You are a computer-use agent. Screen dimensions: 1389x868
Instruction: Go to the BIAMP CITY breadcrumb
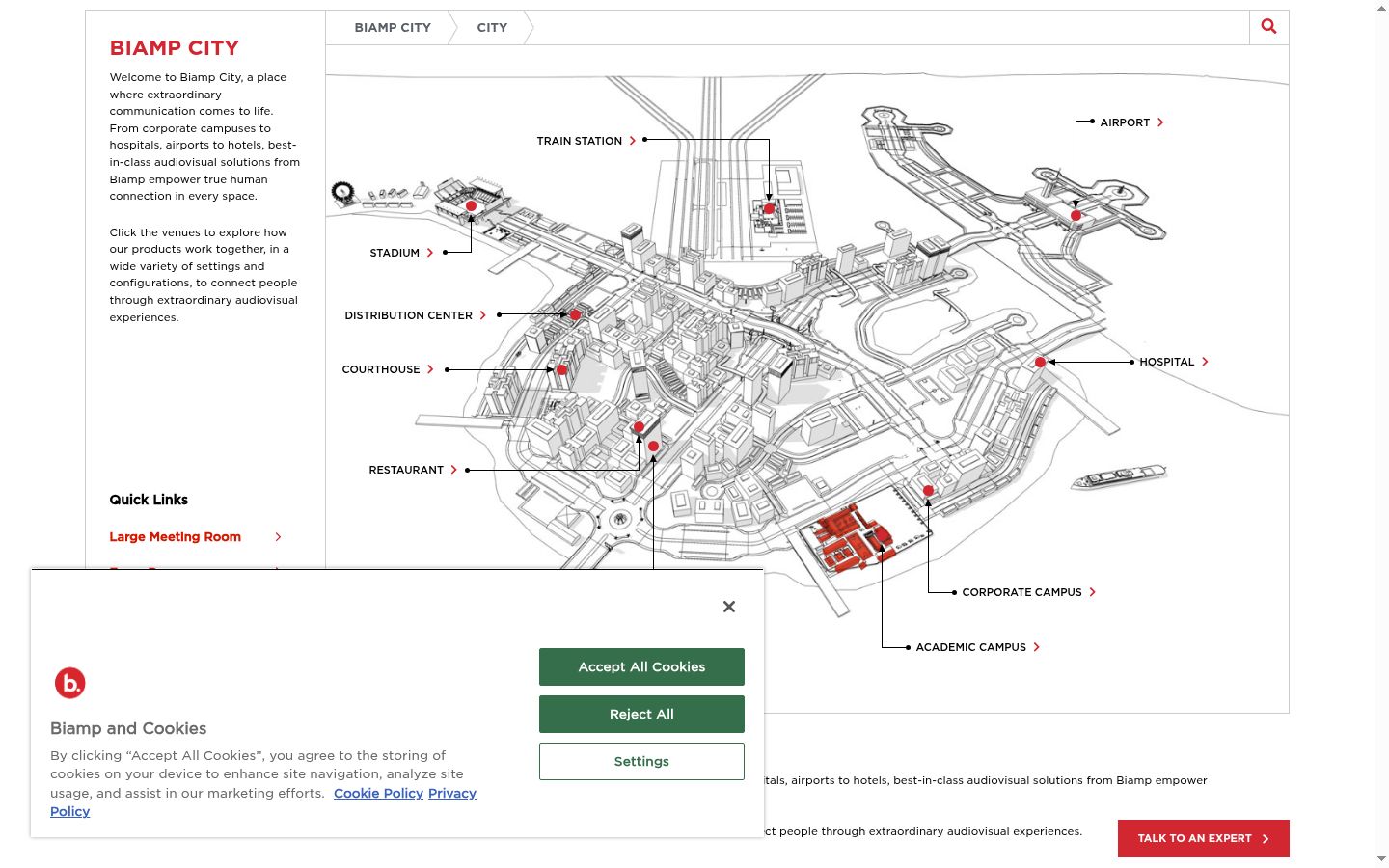pos(393,27)
